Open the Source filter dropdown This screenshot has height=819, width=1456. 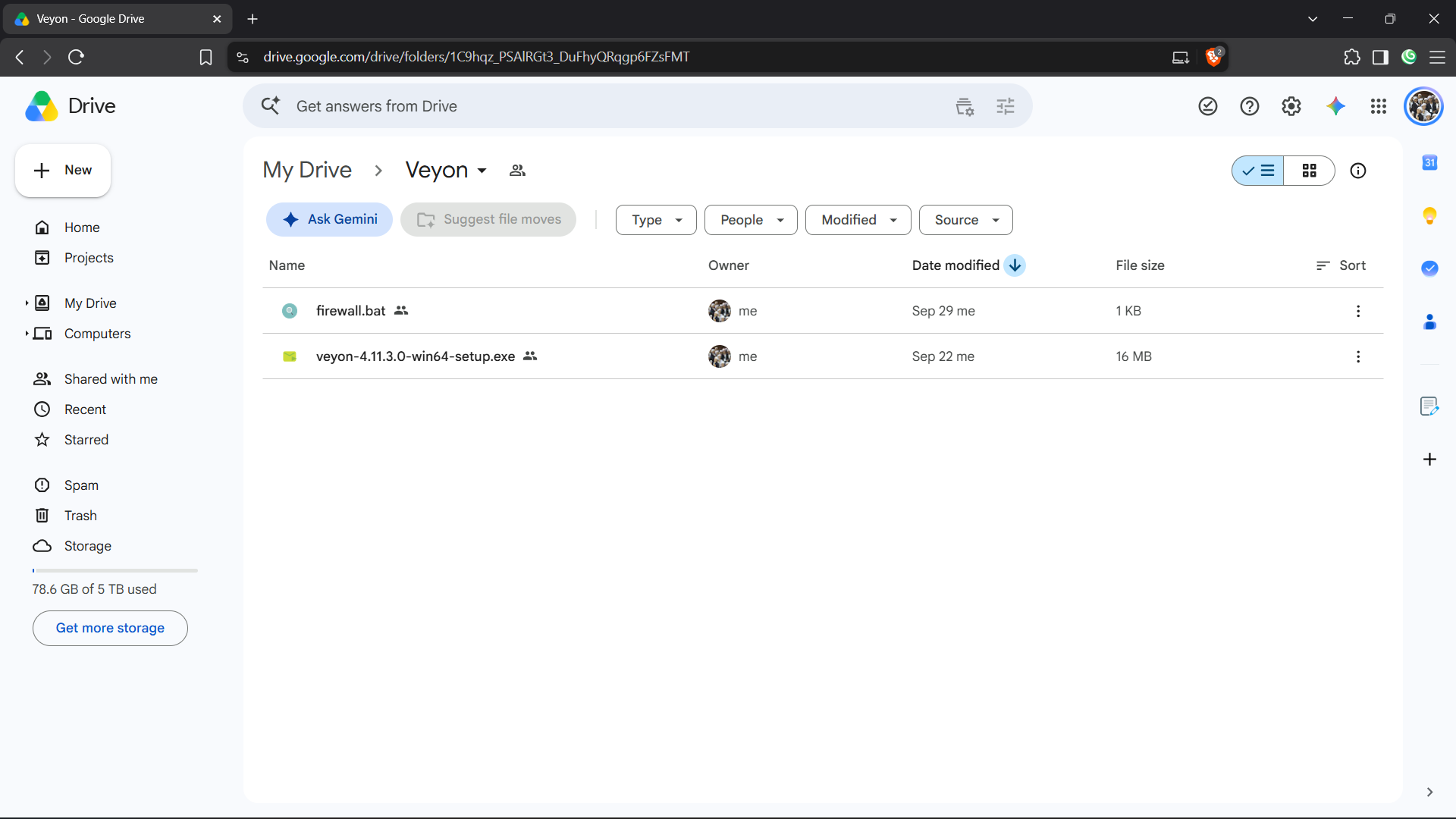tap(965, 220)
